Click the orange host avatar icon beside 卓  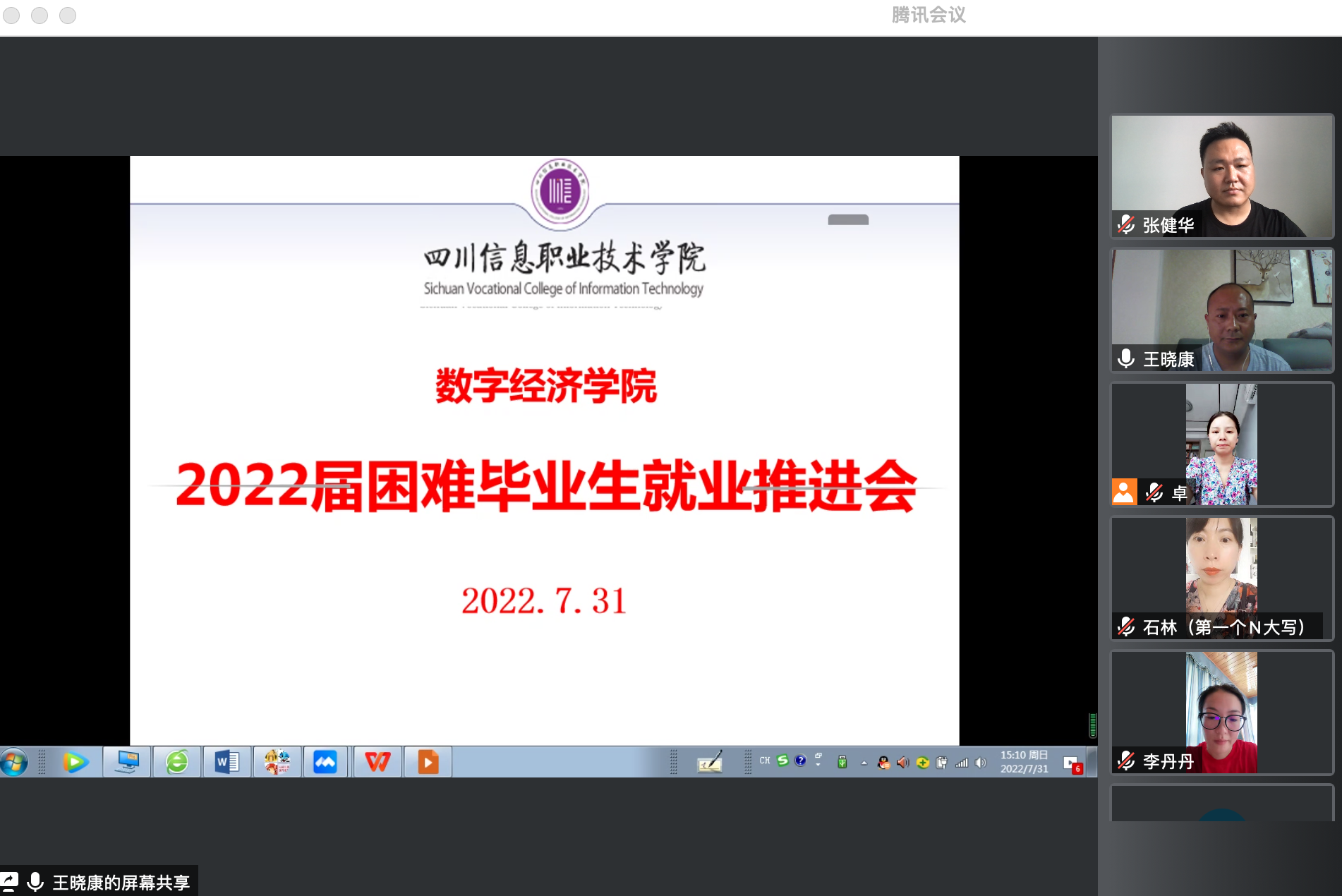1124,492
